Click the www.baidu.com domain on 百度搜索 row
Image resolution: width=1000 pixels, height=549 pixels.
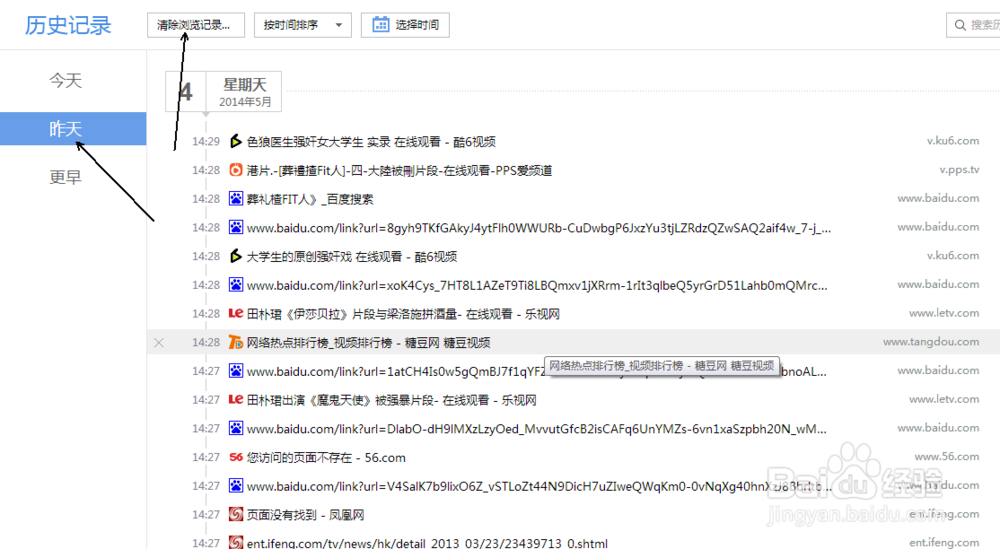[938, 198]
